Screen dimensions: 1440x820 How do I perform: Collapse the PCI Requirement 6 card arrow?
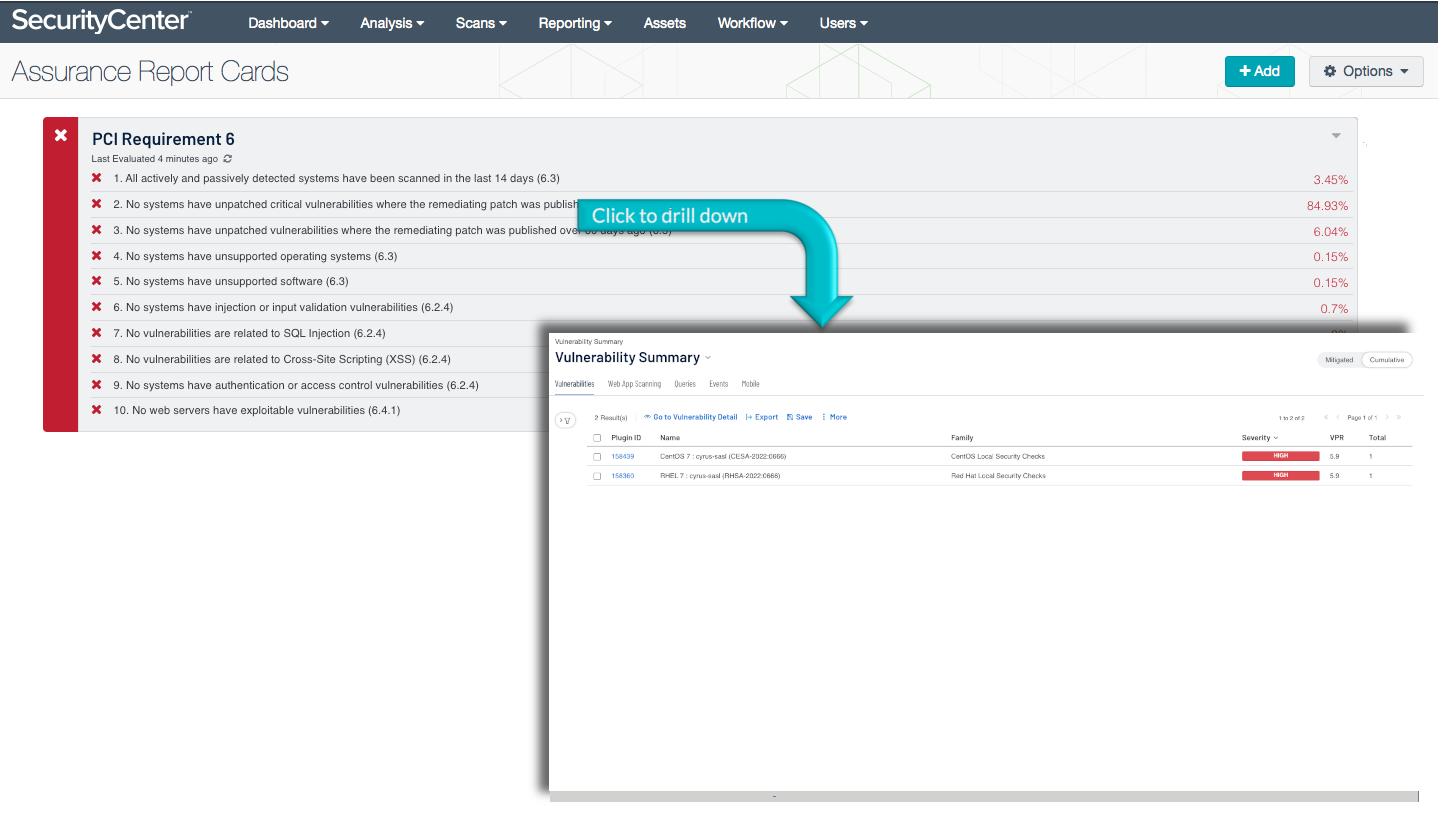tap(1336, 136)
